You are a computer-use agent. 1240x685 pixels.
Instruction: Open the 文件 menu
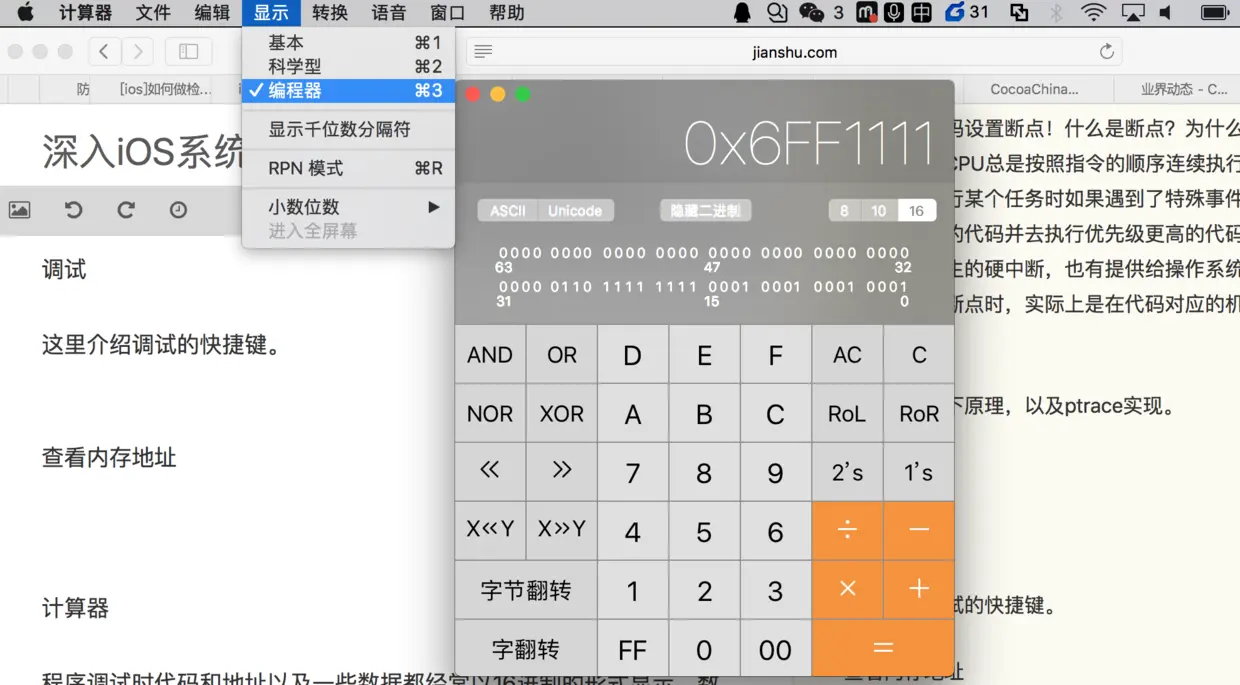[153, 13]
